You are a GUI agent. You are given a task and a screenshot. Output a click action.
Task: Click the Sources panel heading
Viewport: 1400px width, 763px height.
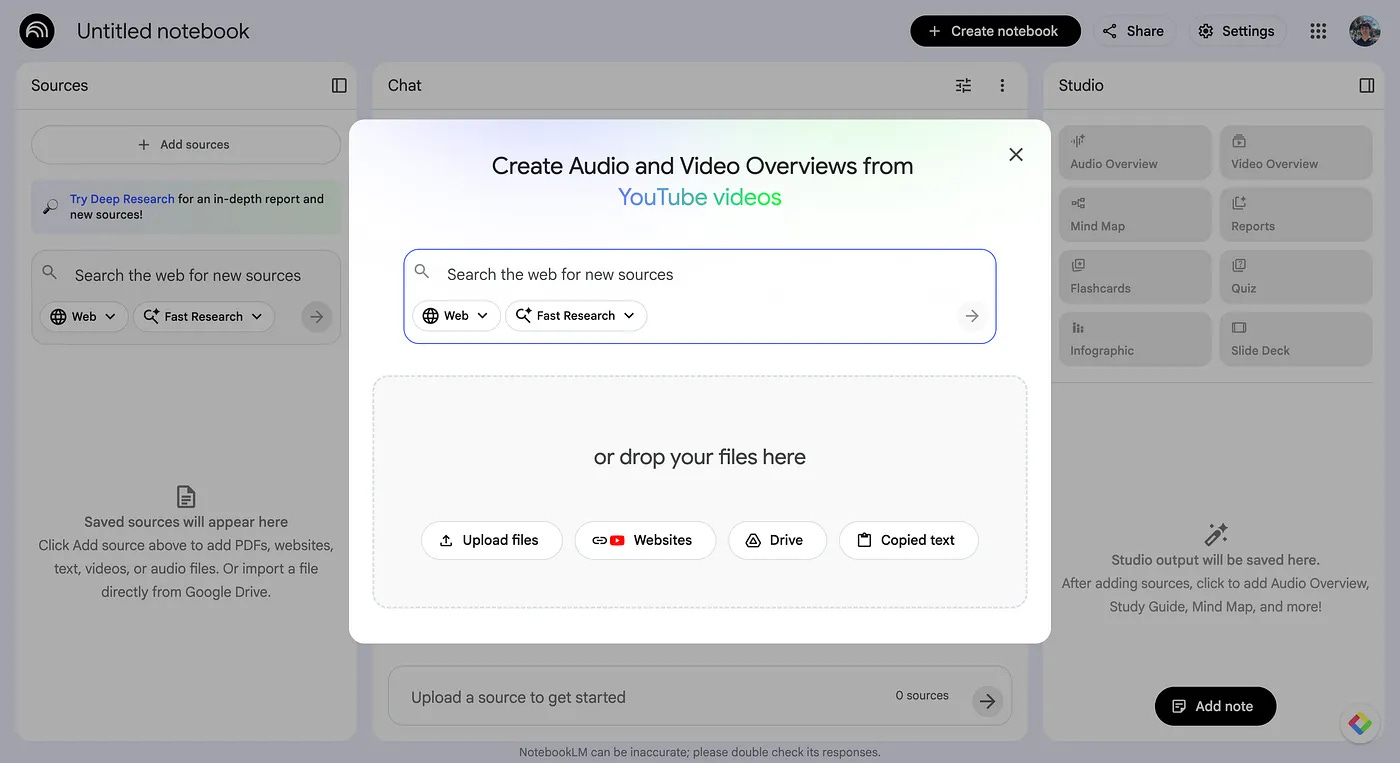point(60,85)
